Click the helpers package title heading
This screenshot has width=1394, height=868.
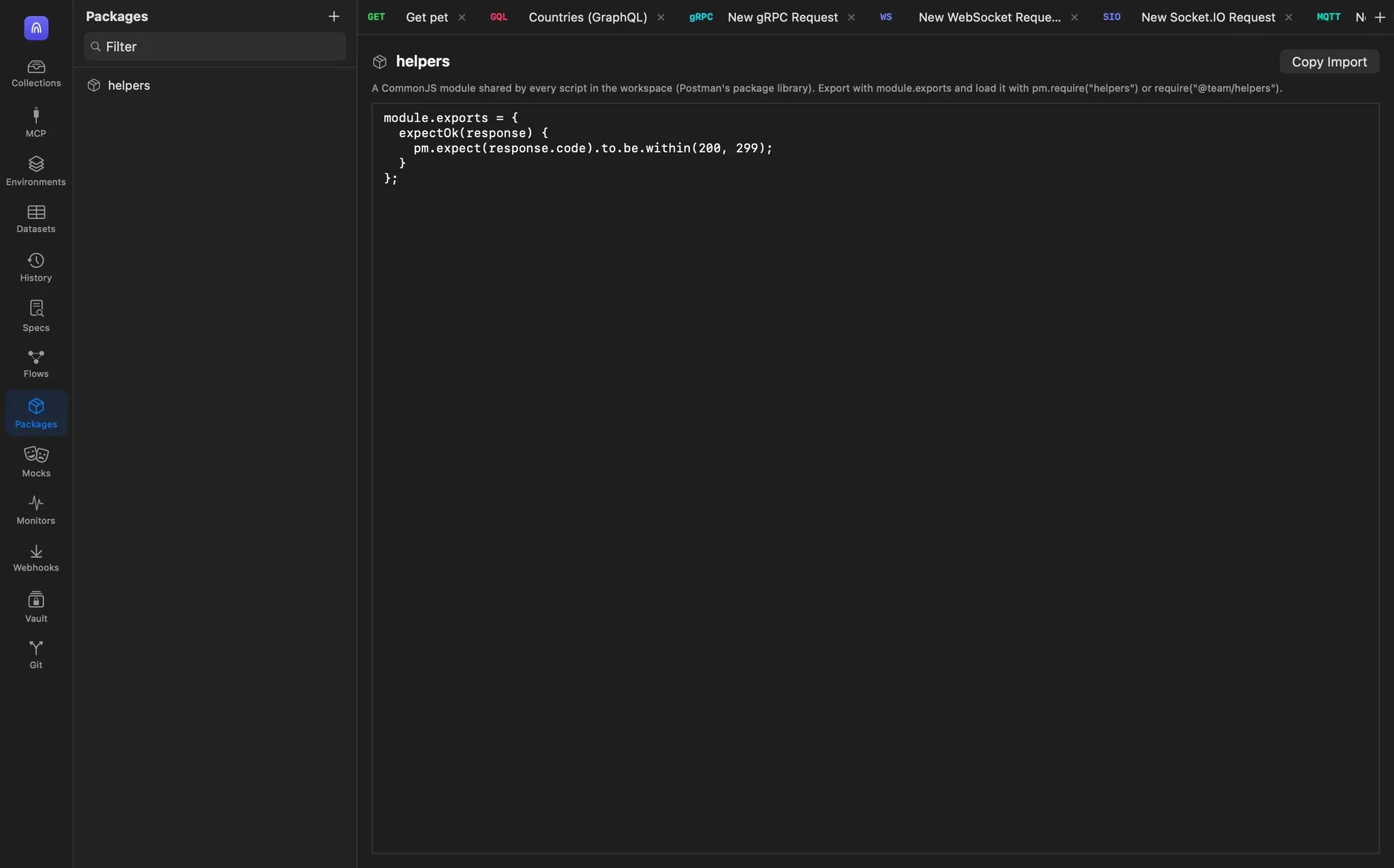coord(422,61)
